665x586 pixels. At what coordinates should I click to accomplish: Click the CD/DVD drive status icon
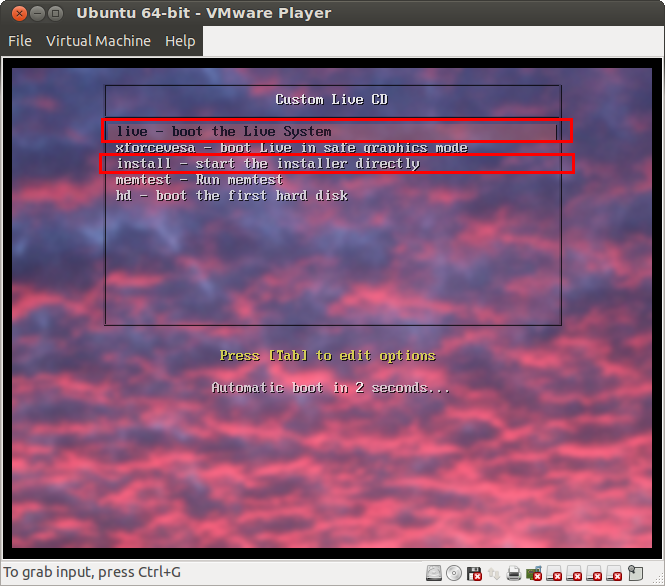(454, 573)
